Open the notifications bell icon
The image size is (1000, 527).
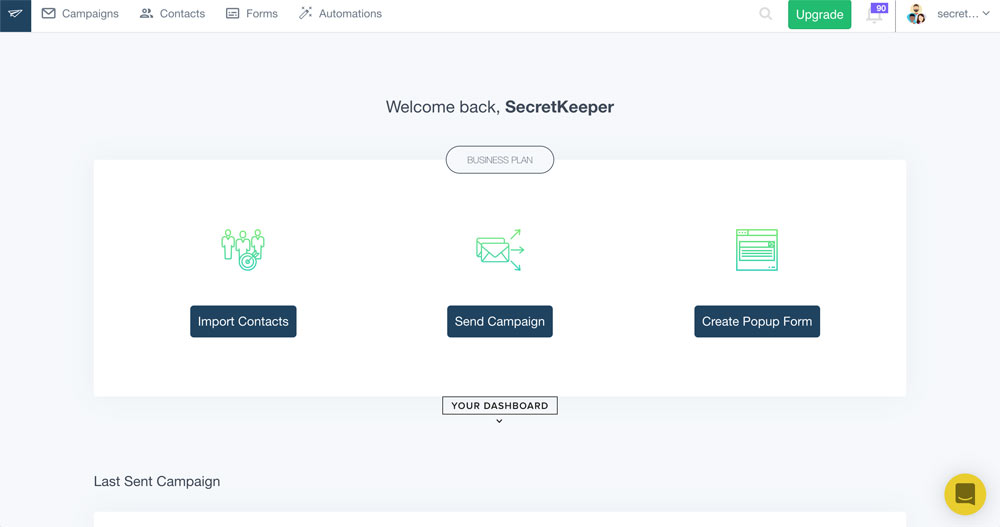pyautogui.click(x=874, y=15)
